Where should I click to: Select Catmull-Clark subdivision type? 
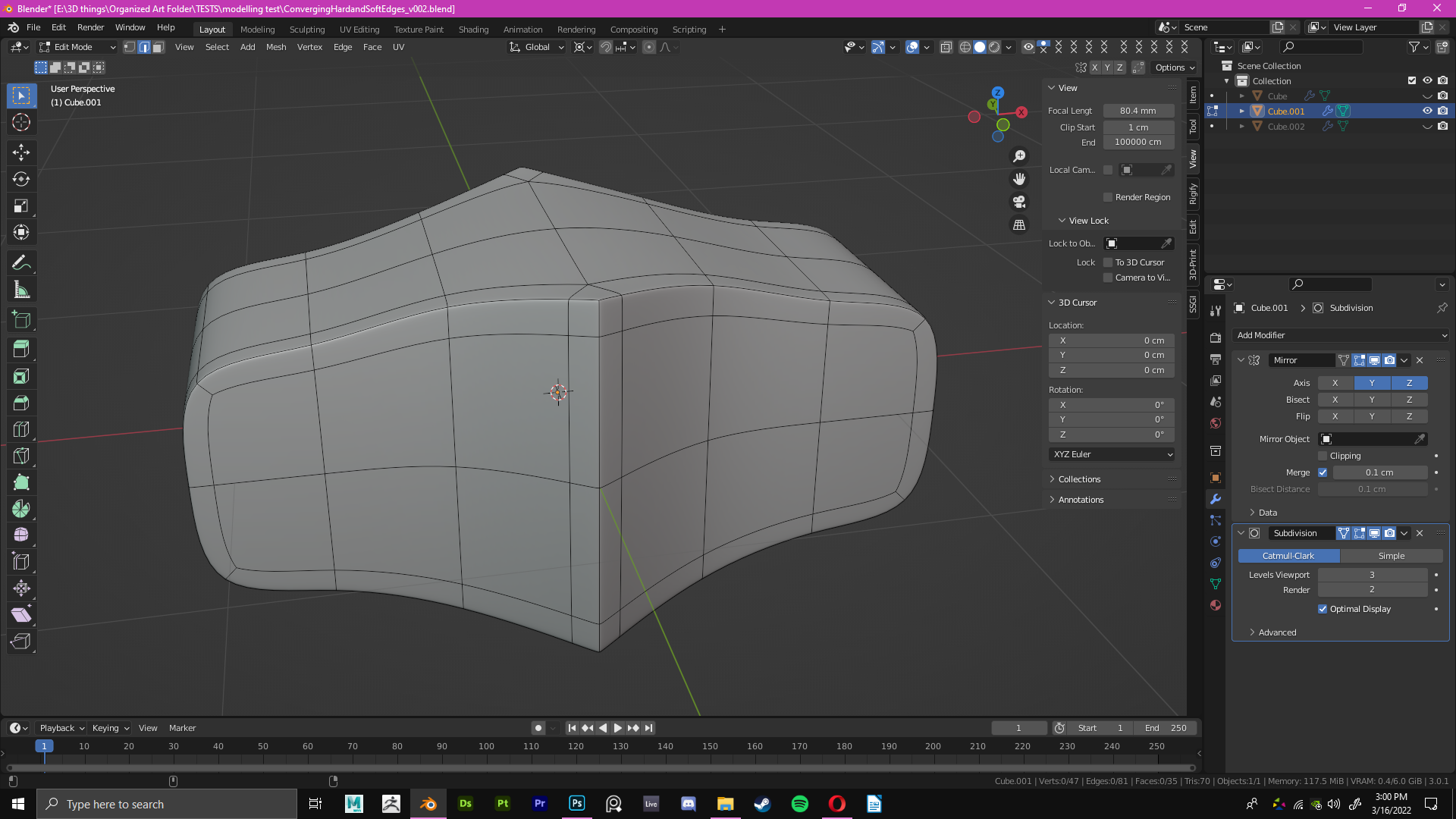click(x=1288, y=556)
